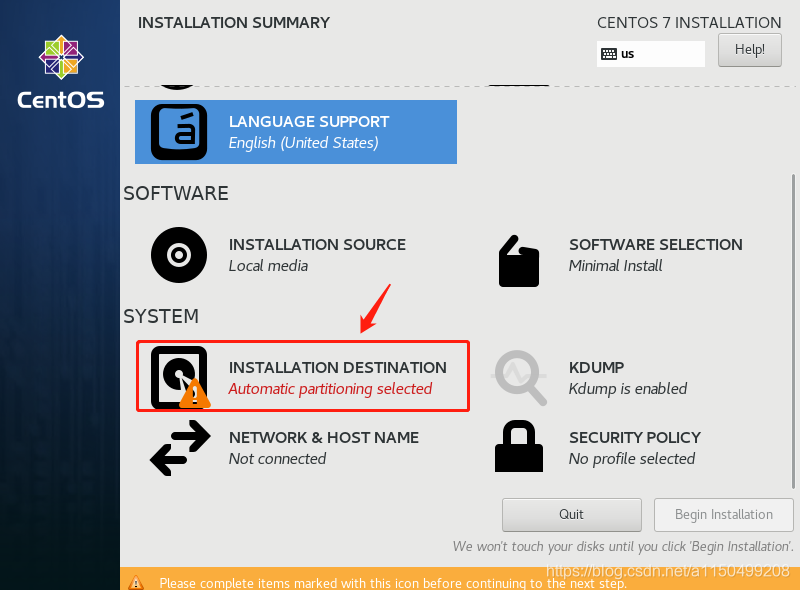Click the 'Minimal Install' status text
Viewport: 800px width, 590px height.
pyautogui.click(x=615, y=266)
